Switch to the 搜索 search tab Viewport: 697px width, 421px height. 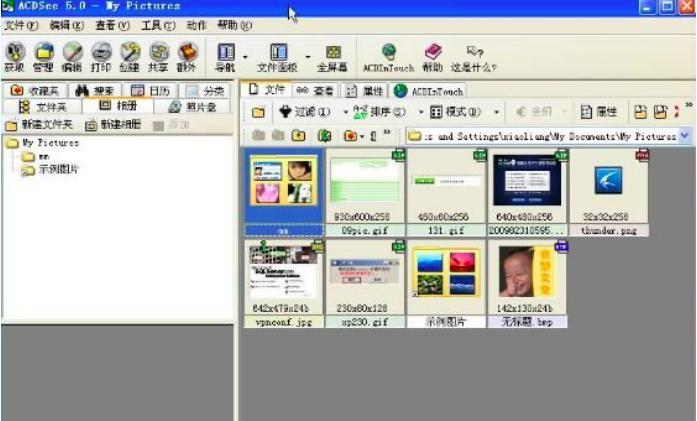pos(97,91)
